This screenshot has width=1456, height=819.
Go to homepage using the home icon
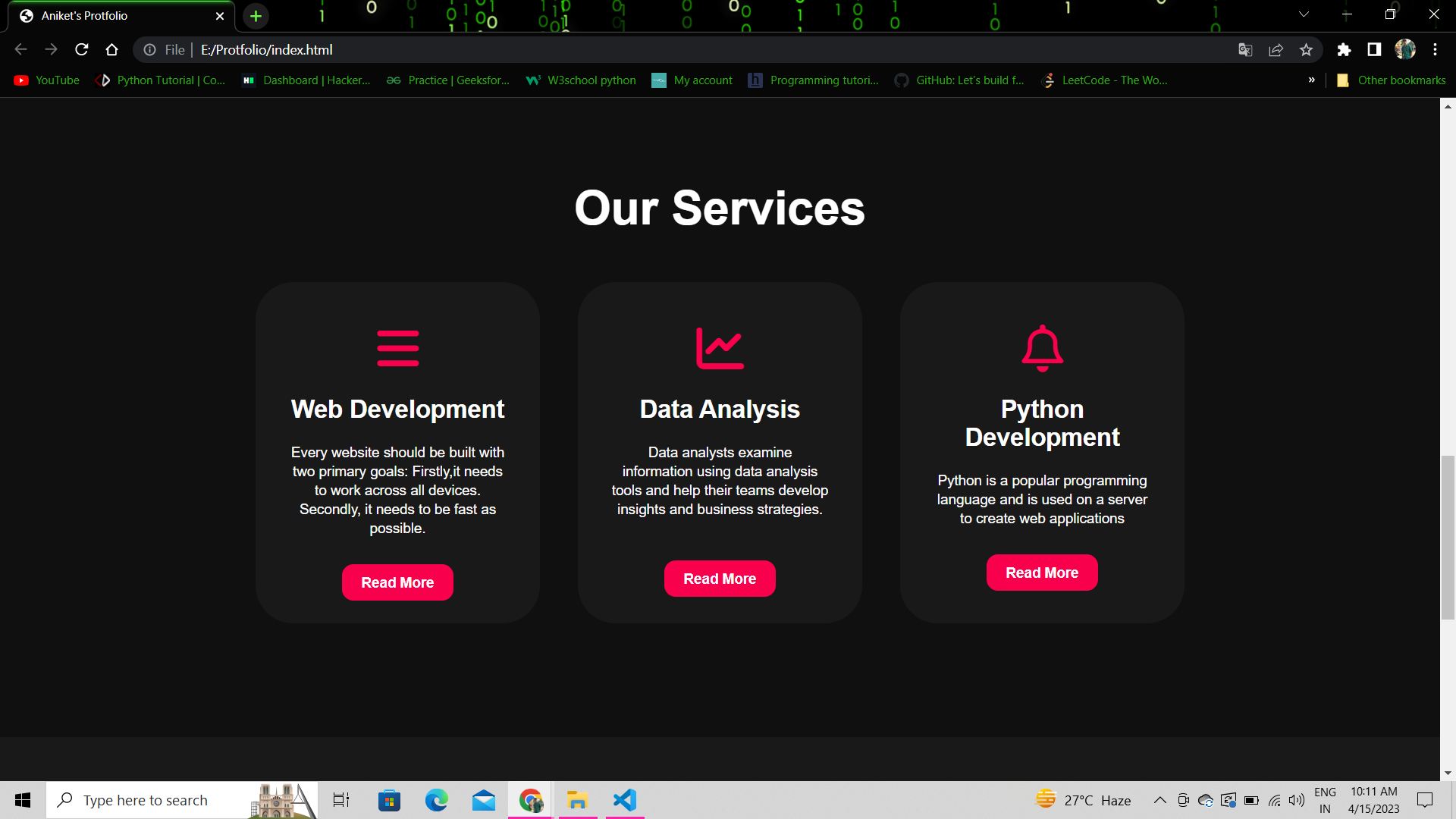point(111,49)
